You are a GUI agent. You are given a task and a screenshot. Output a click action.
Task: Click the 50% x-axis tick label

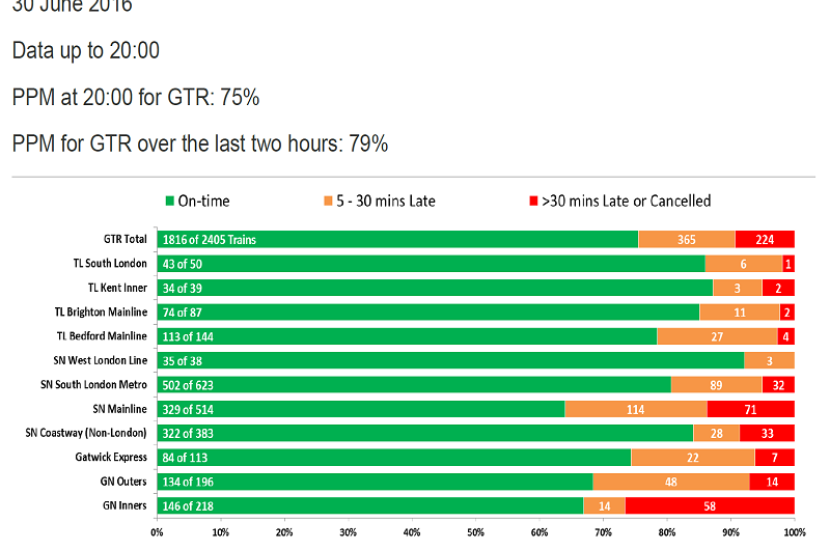[476, 531]
